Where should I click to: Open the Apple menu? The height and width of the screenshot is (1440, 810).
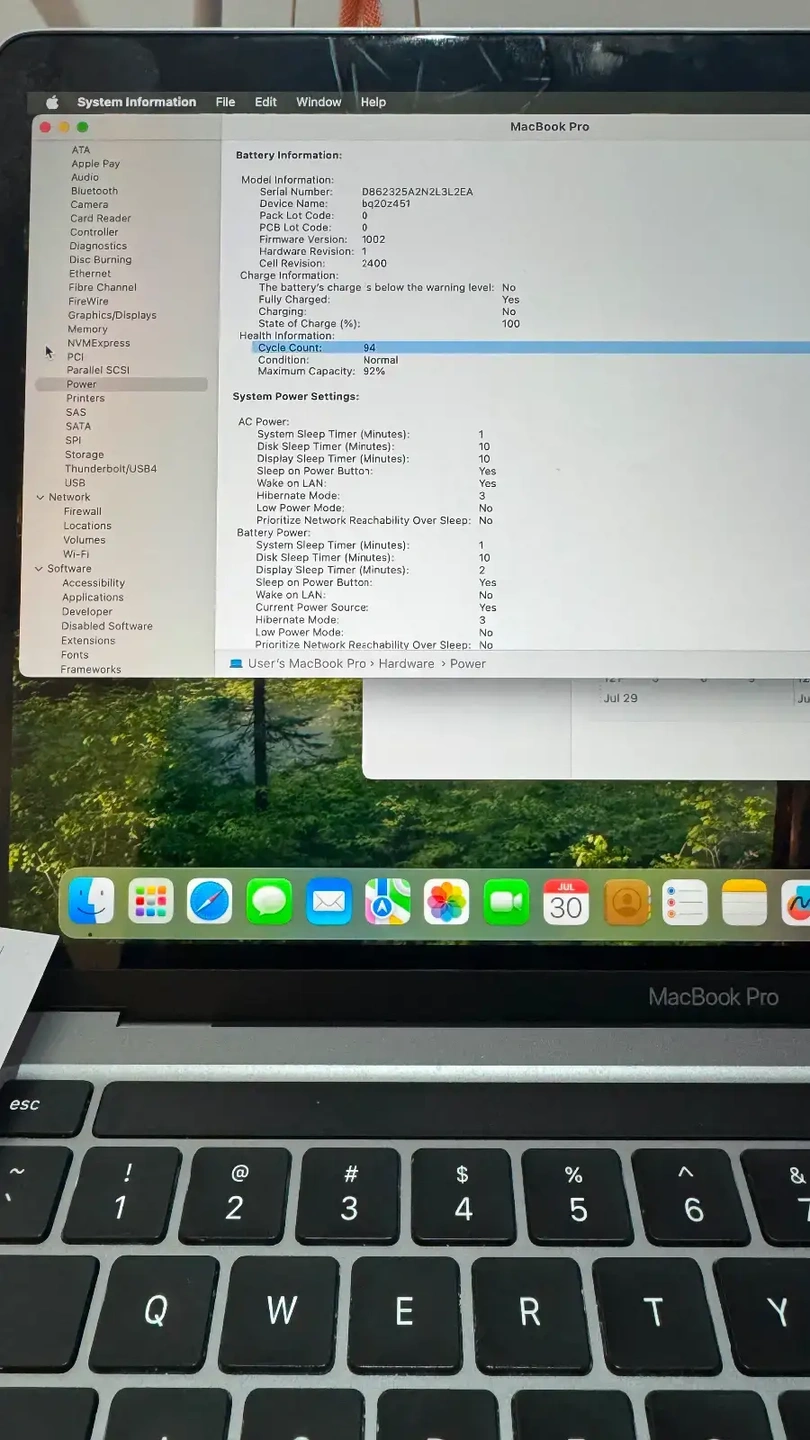[x=52, y=102]
